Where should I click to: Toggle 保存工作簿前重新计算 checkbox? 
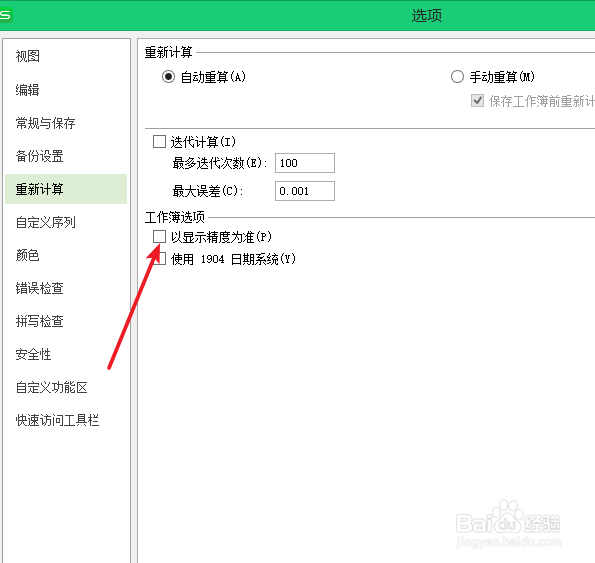477,101
